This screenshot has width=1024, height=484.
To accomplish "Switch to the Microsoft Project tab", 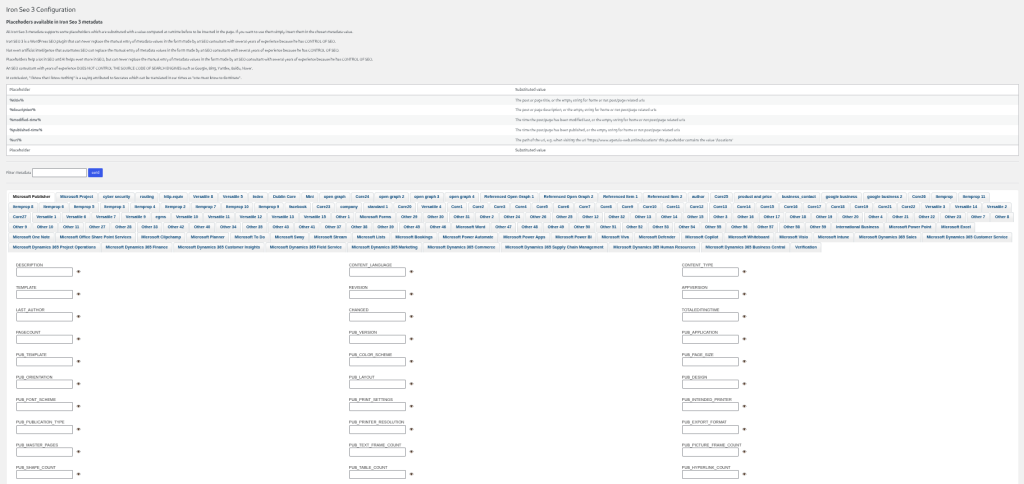I will (76, 197).
